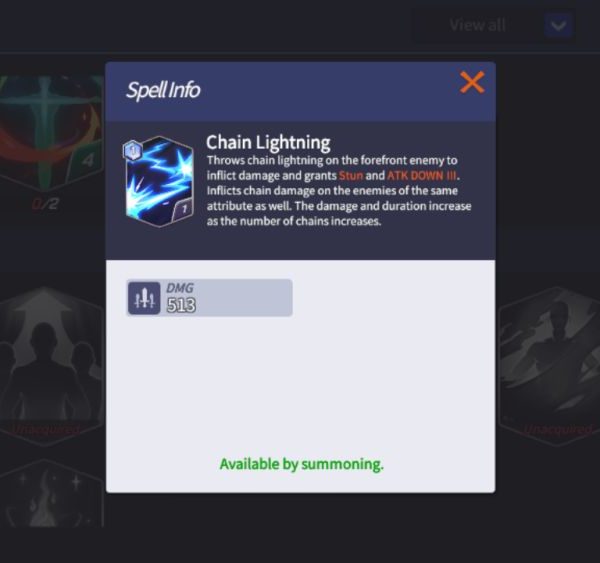Select the green cross spell card behind popup
Image resolution: width=600 pixels, height=563 pixels.
(x=51, y=132)
